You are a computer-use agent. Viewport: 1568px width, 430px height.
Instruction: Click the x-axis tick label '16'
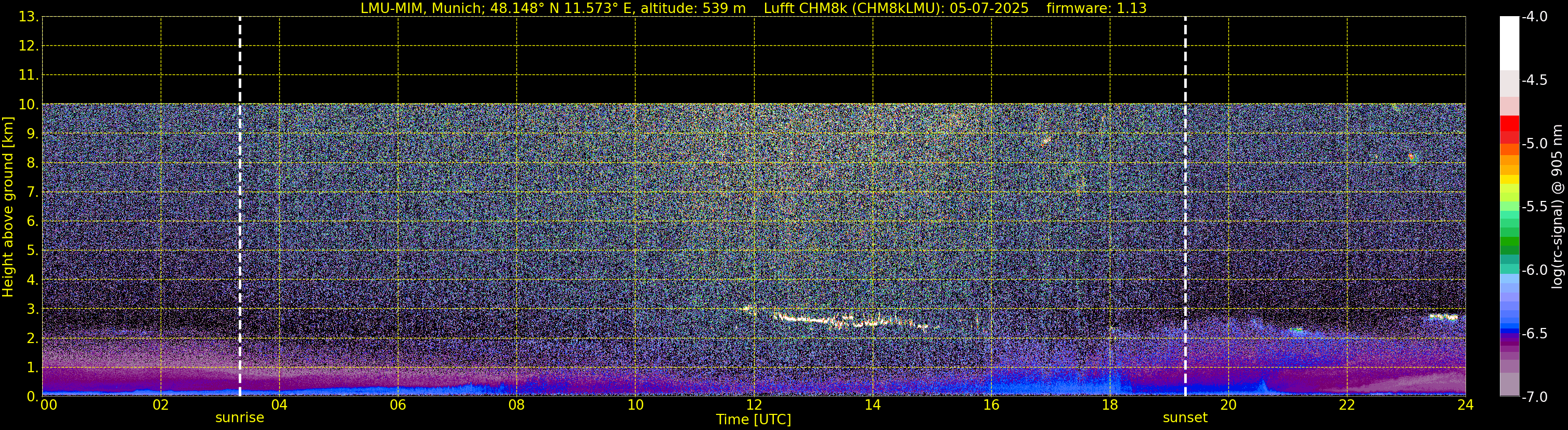(x=992, y=405)
